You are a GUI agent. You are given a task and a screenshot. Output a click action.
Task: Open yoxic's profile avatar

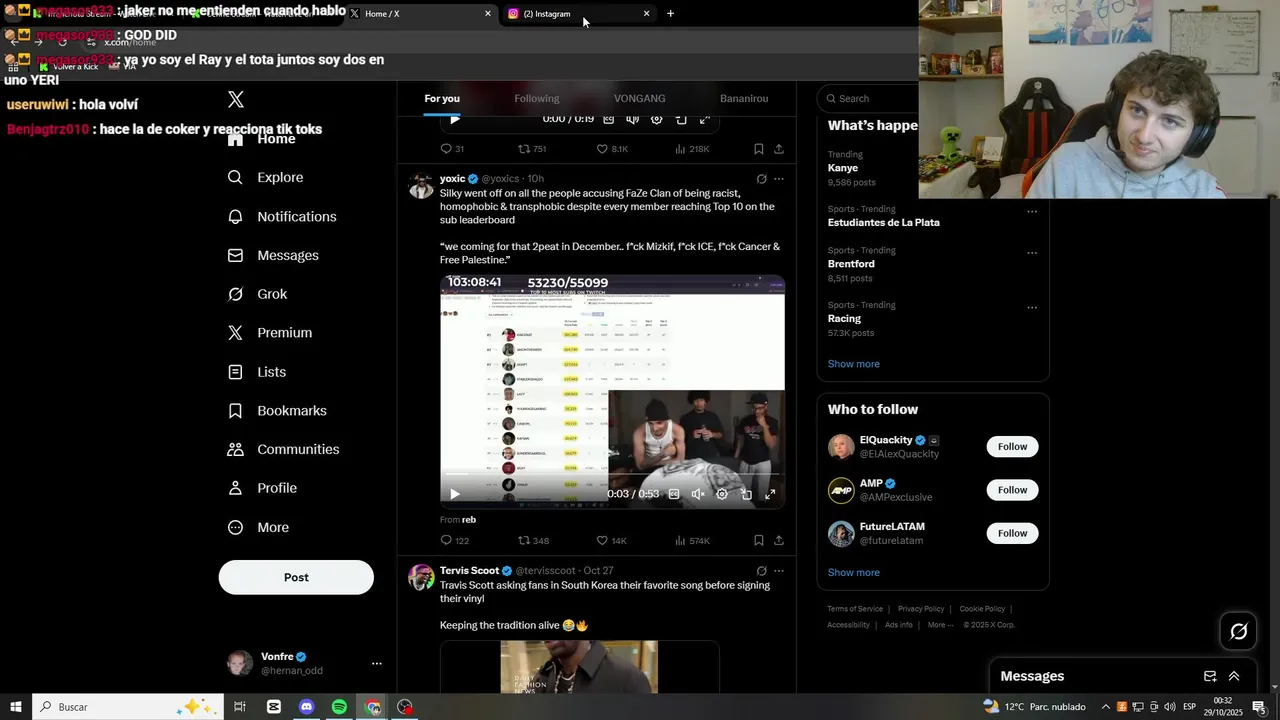click(x=422, y=186)
